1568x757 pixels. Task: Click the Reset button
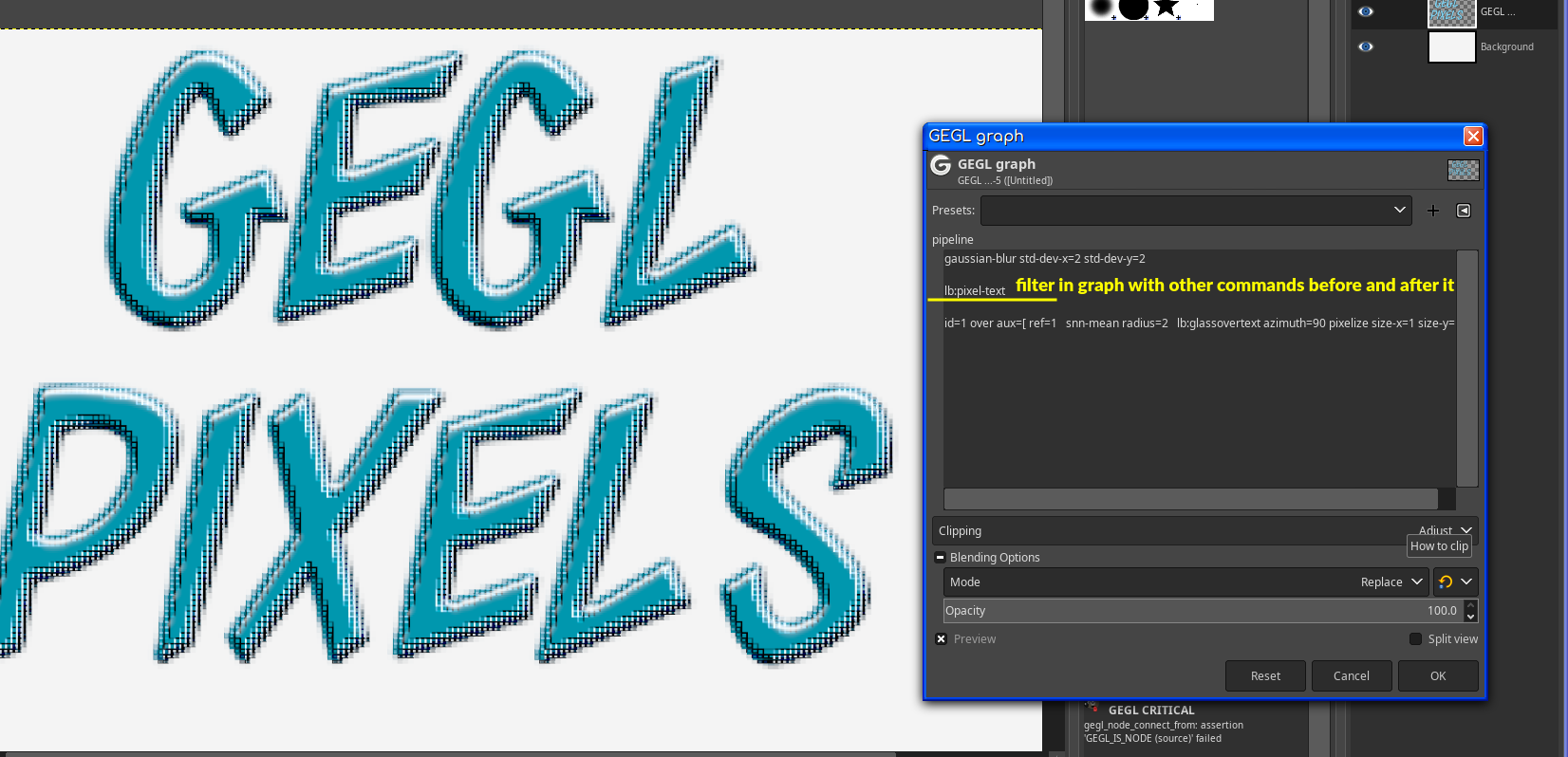pyautogui.click(x=1265, y=676)
